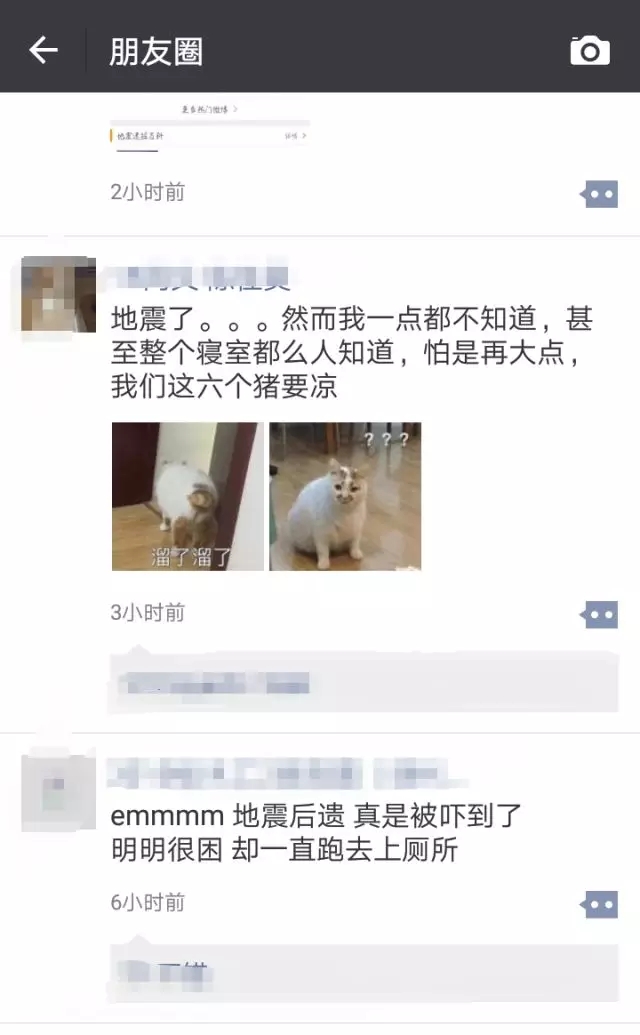Image resolution: width=640 pixels, height=1035 pixels.
Task: Select the 地震了 post text
Action: pos(353,352)
